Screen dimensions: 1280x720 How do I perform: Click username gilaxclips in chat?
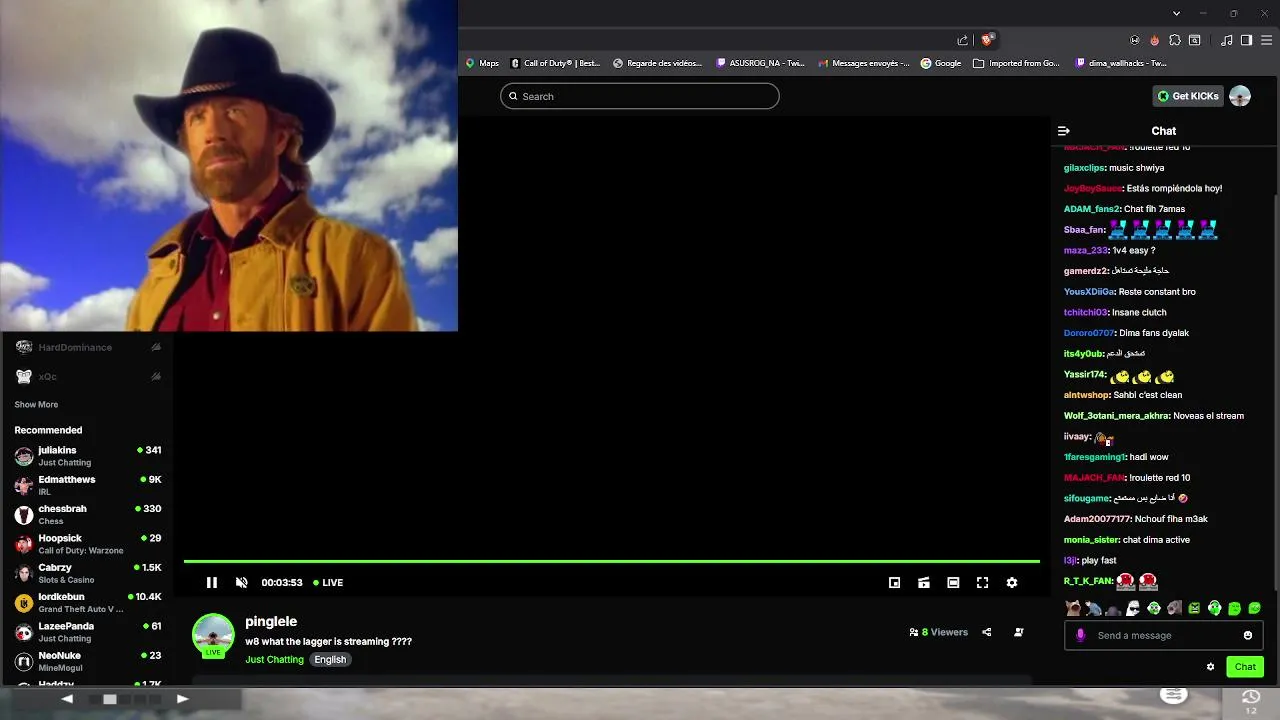(1084, 168)
